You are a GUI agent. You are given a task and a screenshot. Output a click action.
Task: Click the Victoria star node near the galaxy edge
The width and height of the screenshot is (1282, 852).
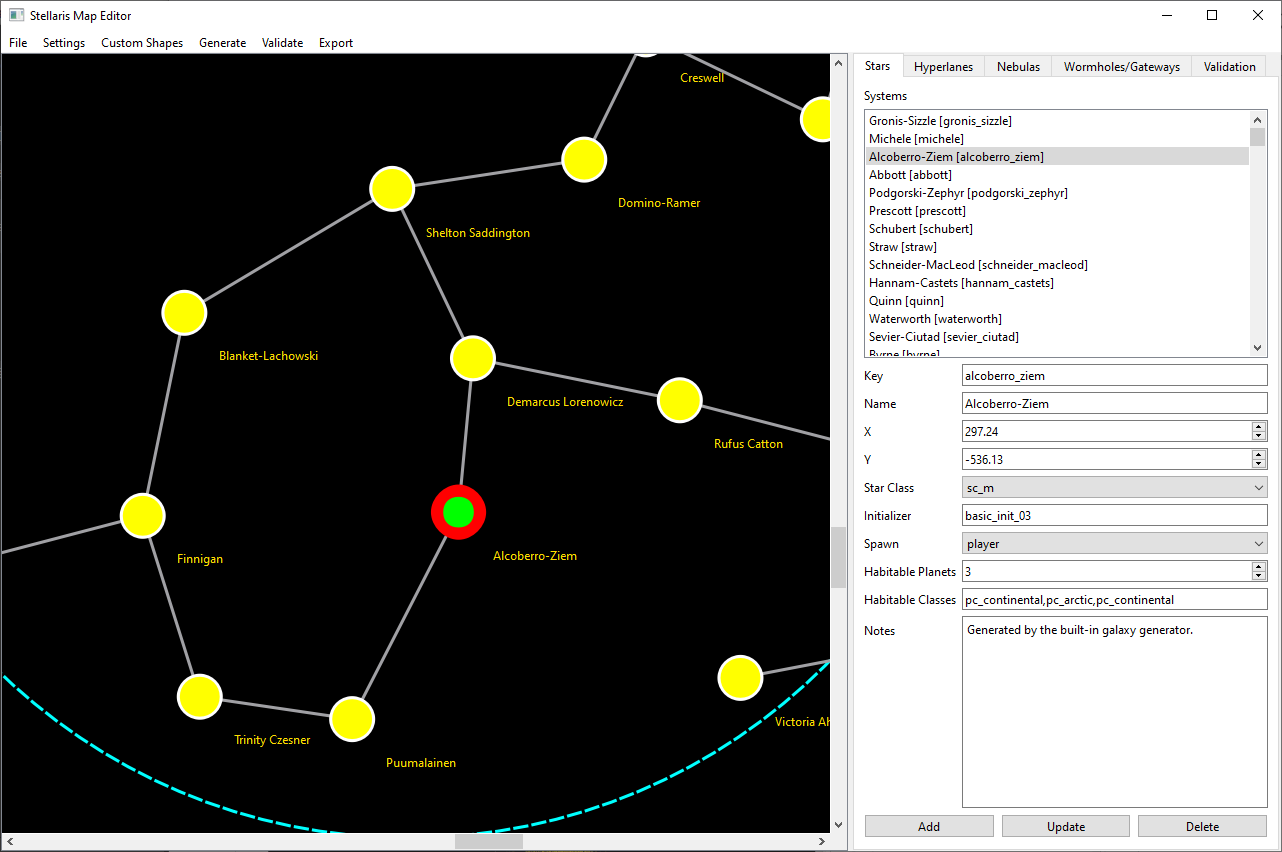(740, 678)
